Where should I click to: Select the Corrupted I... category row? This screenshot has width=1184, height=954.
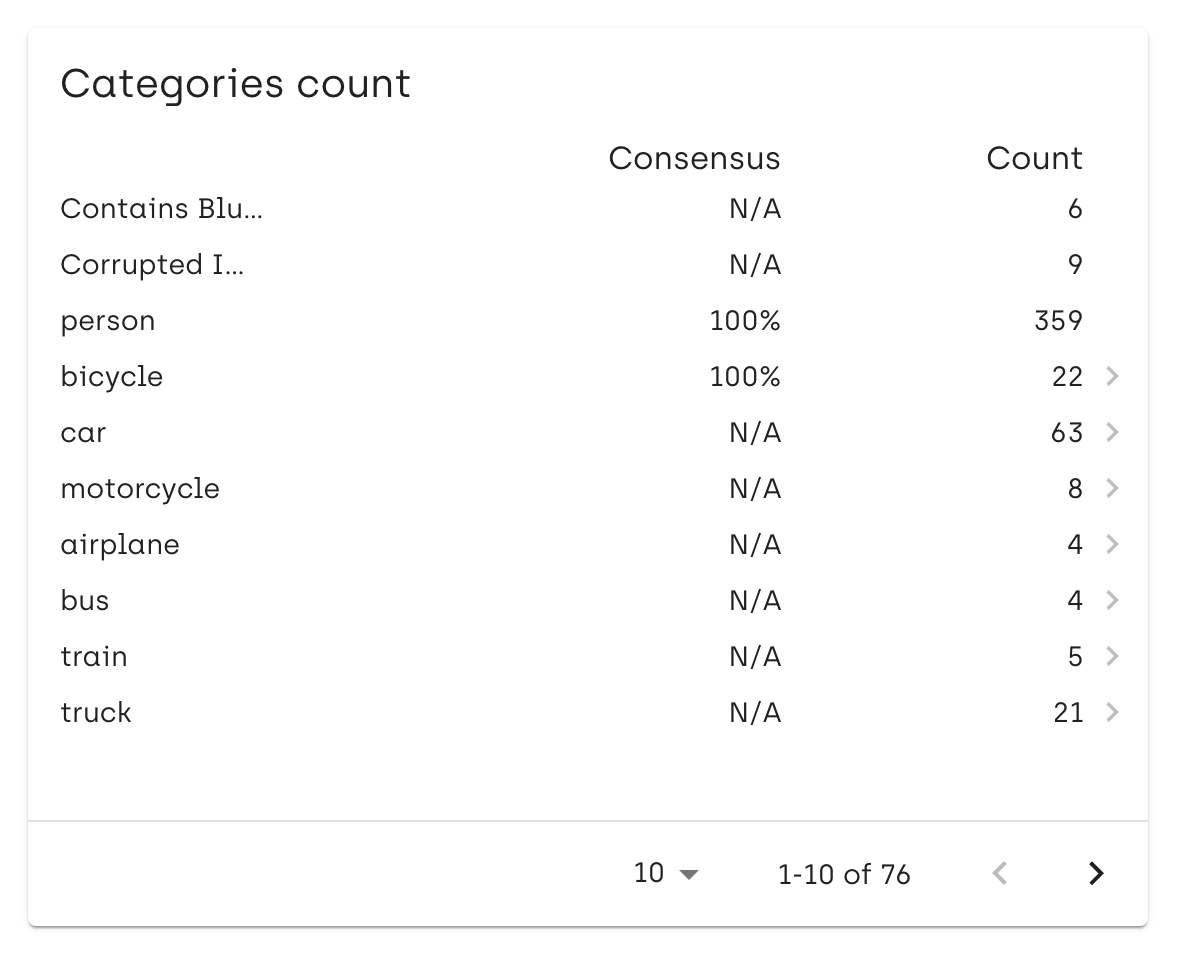(589, 264)
